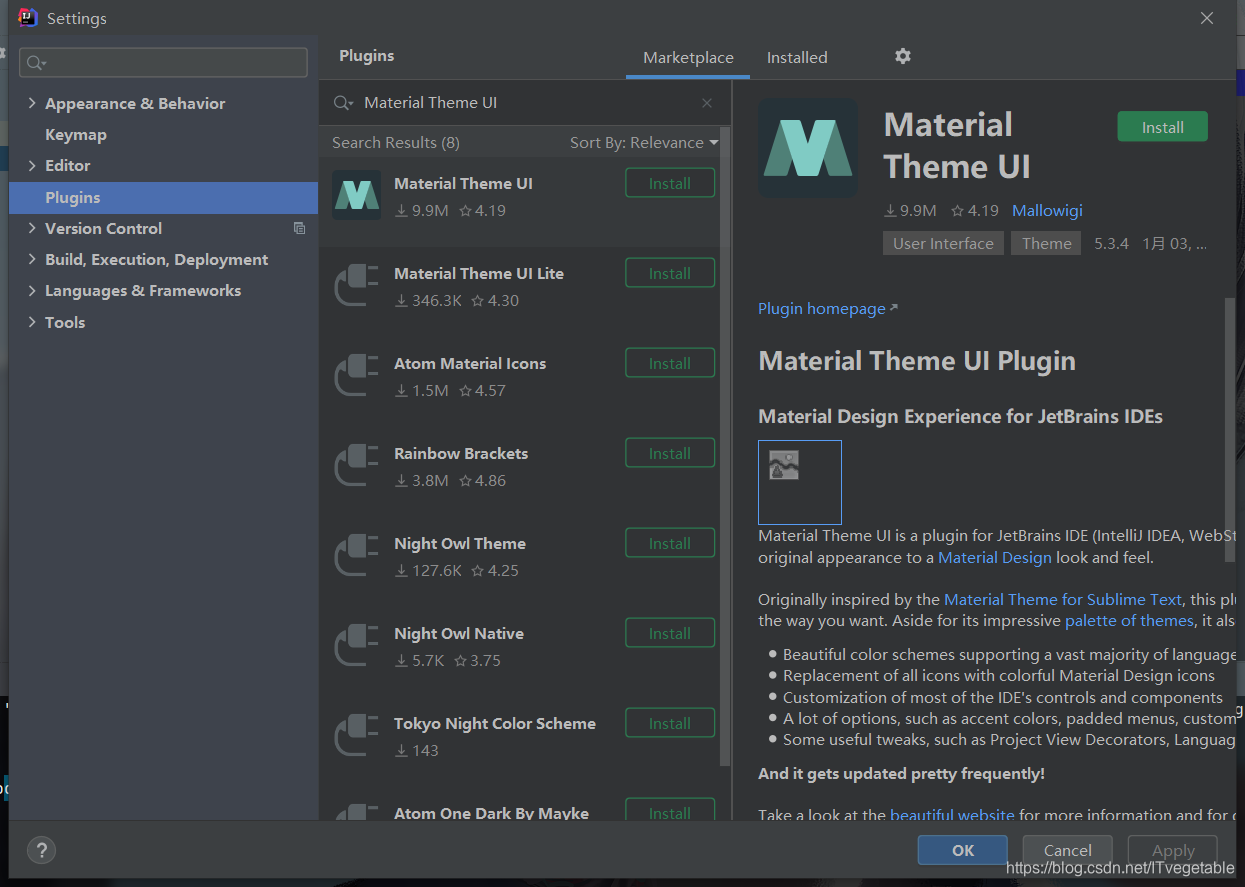Select the Atom One Dark By Mayke title
Viewport: 1245px width, 887px height.
[x=492, y=813]
